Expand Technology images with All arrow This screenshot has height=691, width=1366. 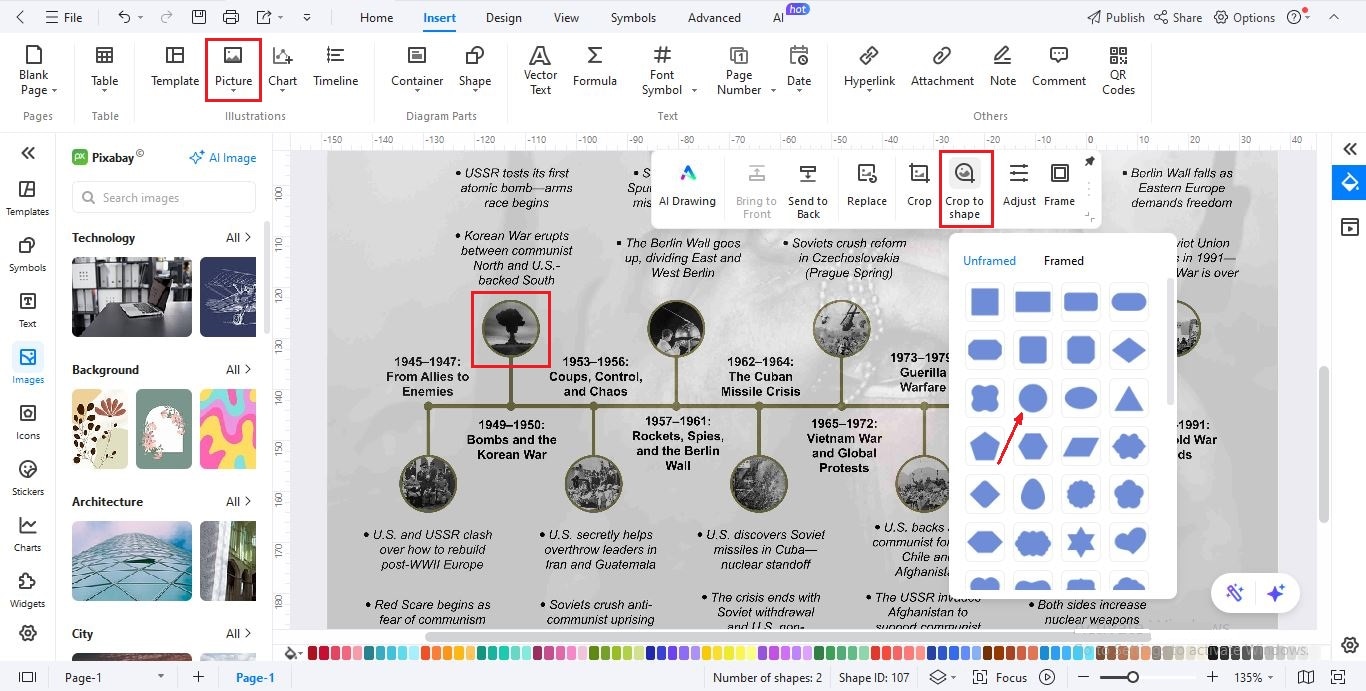pyautogui.click(x=238, y=238)
